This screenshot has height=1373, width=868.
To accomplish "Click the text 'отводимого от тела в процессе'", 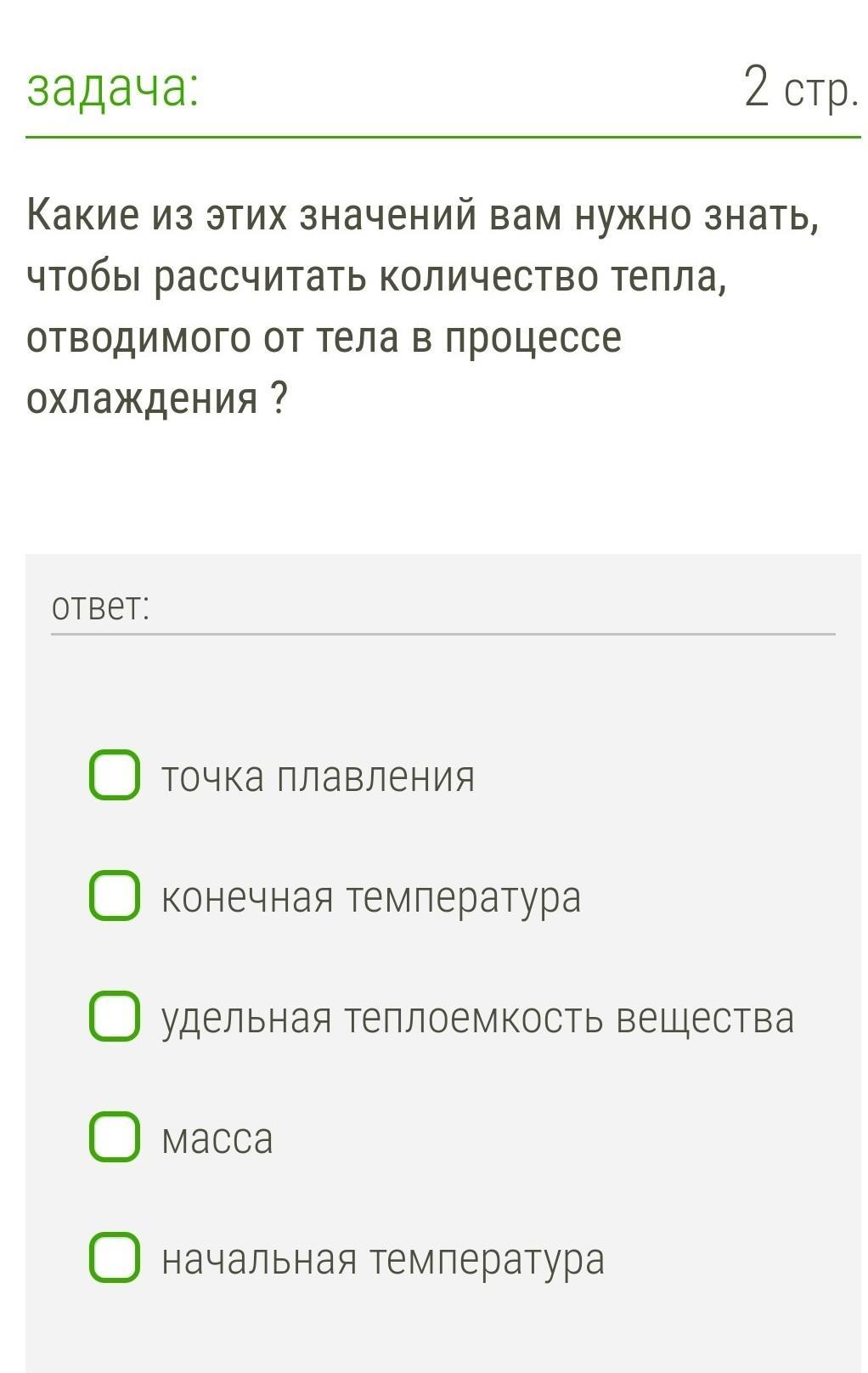I will (x=324, y=337).
